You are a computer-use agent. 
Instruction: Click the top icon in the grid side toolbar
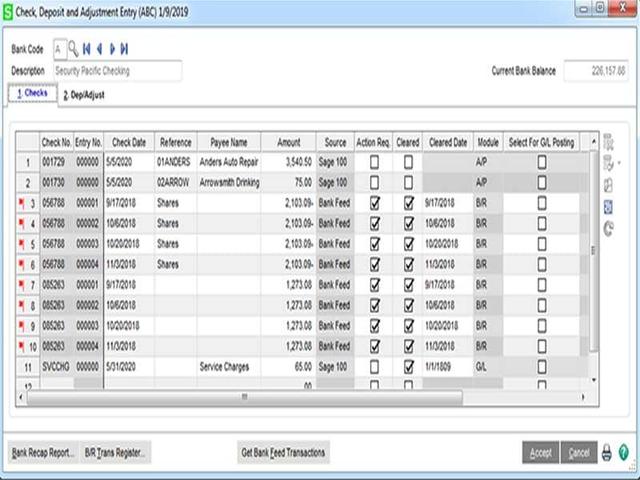click(x=608, y=142)
